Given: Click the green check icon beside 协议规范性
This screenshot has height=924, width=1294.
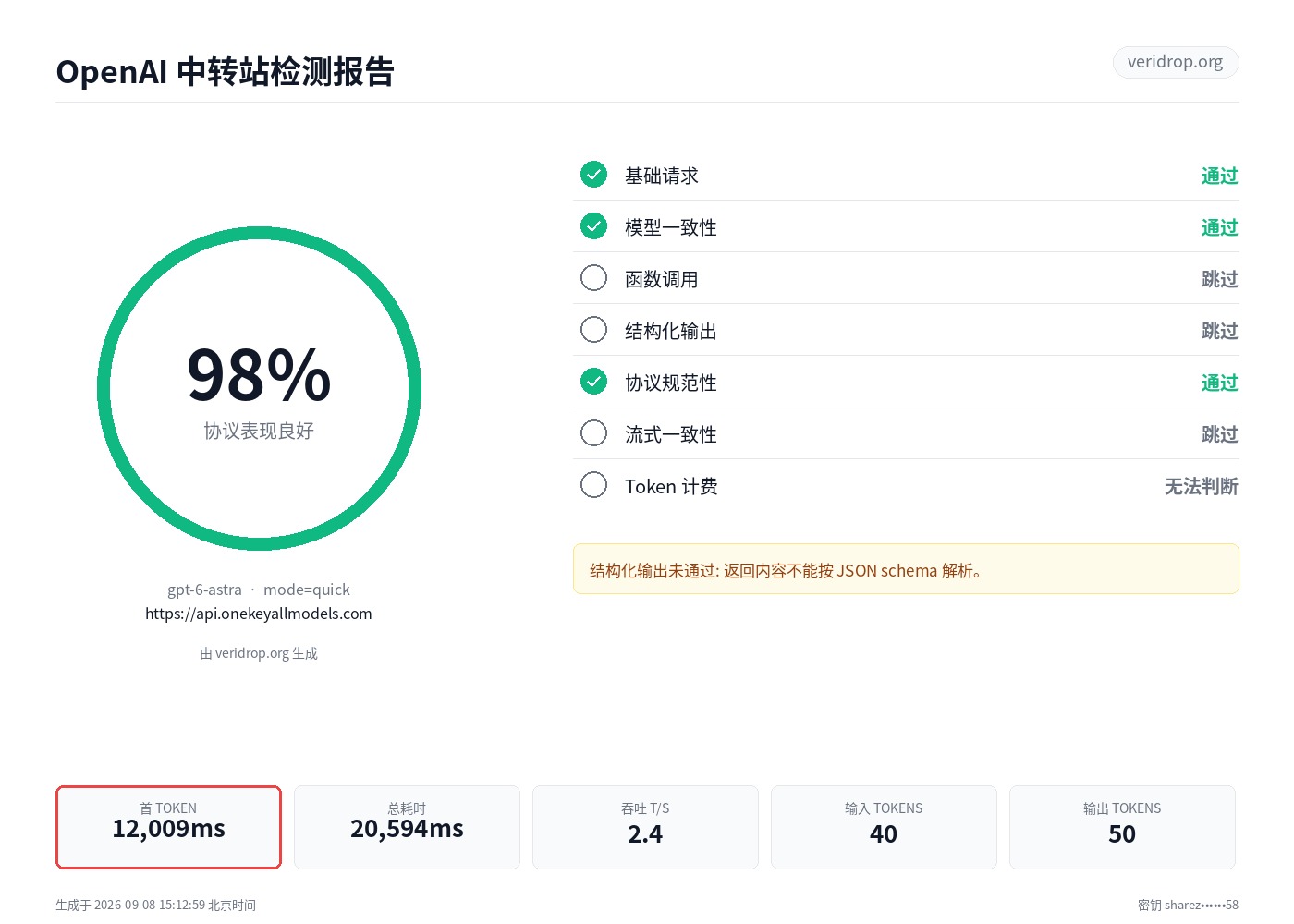Looking at the screenshot, I should [x=593, y=381].
